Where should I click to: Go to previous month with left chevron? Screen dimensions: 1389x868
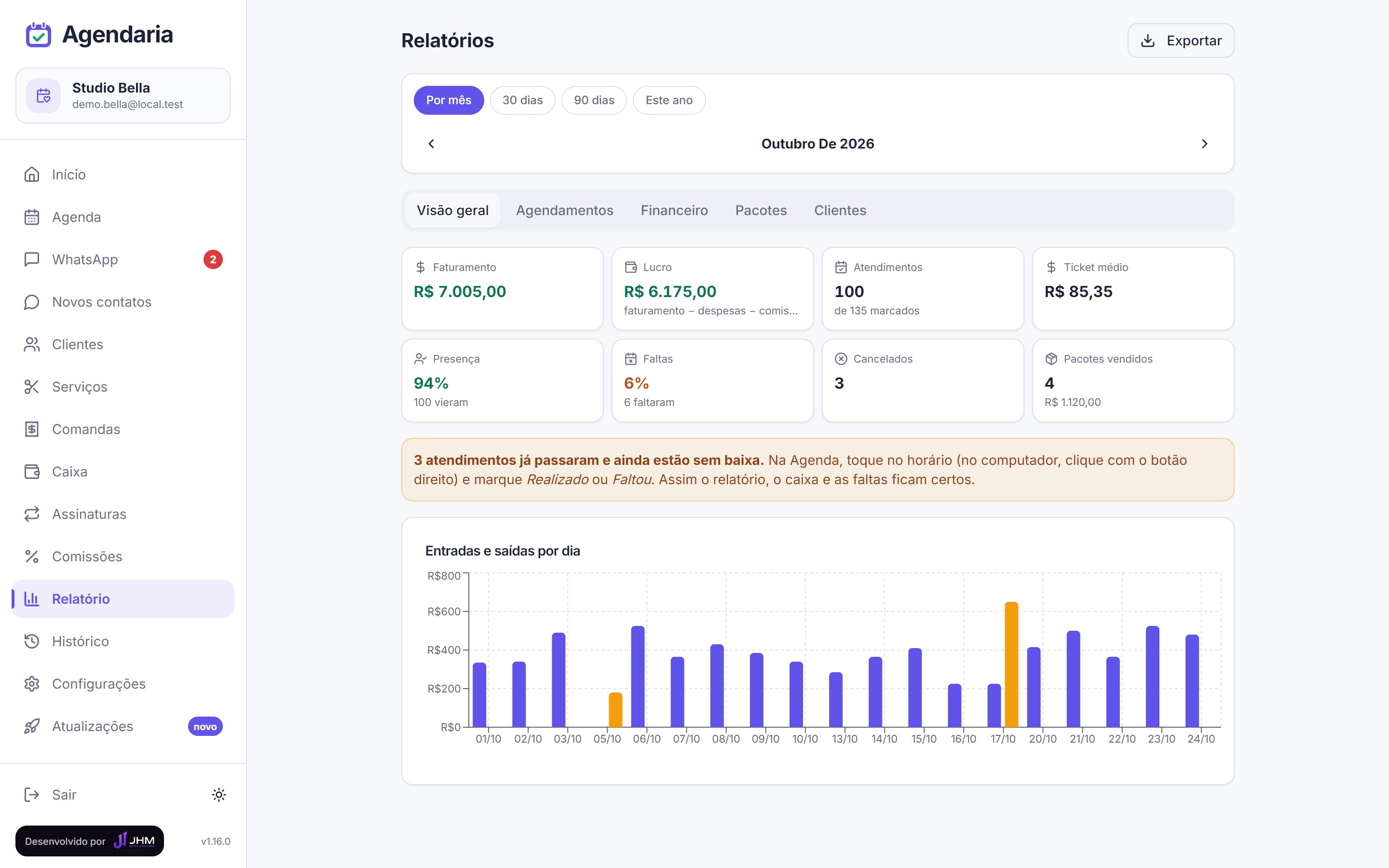[432, 144]
